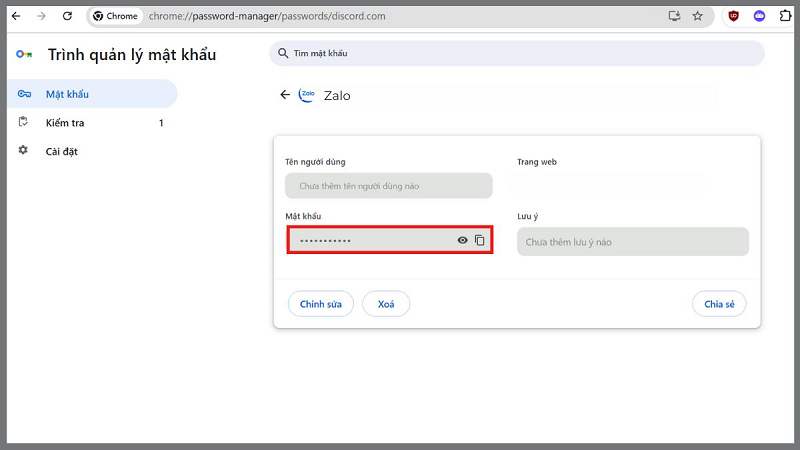Click the Zalo site logo
800x450 pixels.
(307, 95)
